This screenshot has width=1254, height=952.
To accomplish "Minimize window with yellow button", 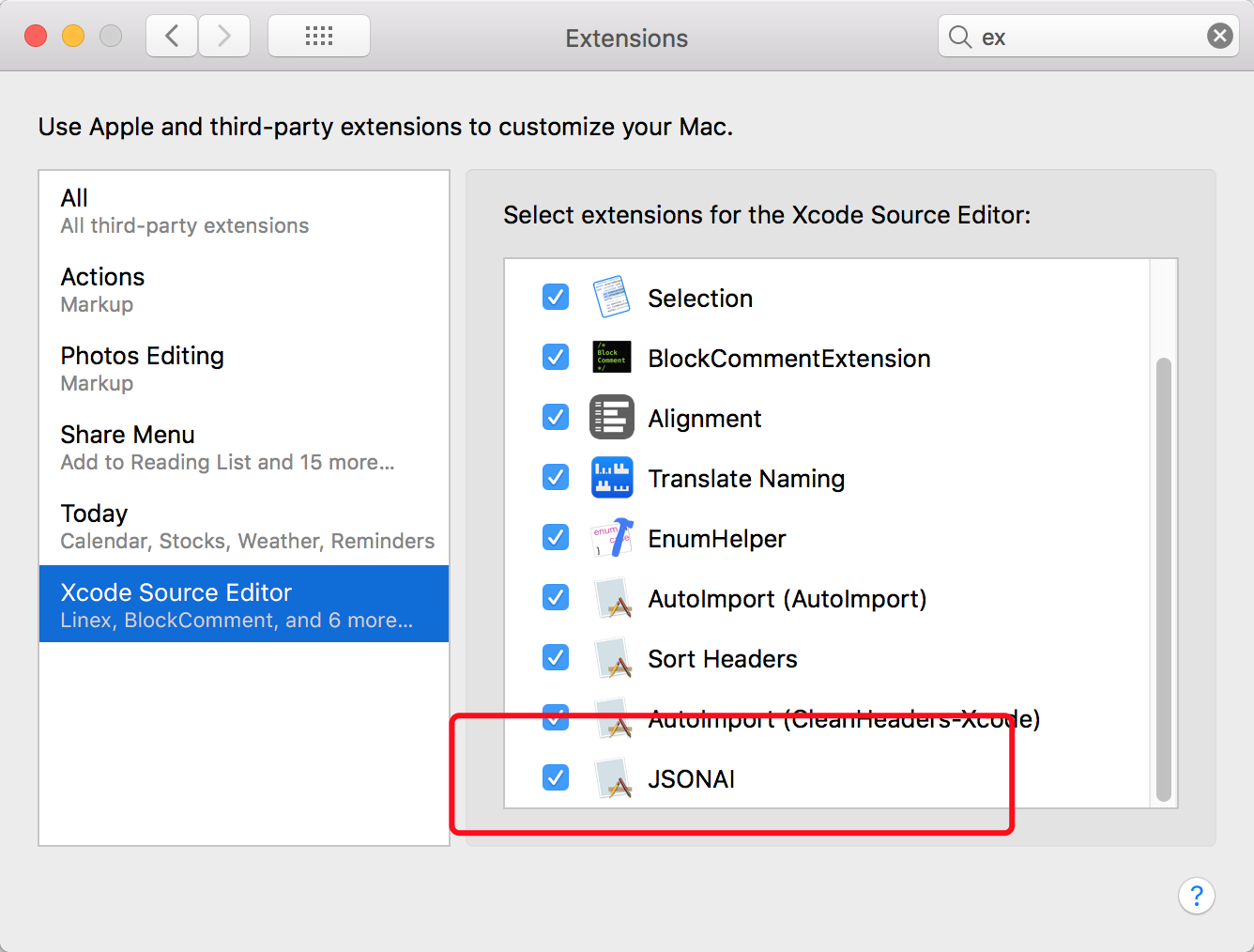I will pos(73,36).
